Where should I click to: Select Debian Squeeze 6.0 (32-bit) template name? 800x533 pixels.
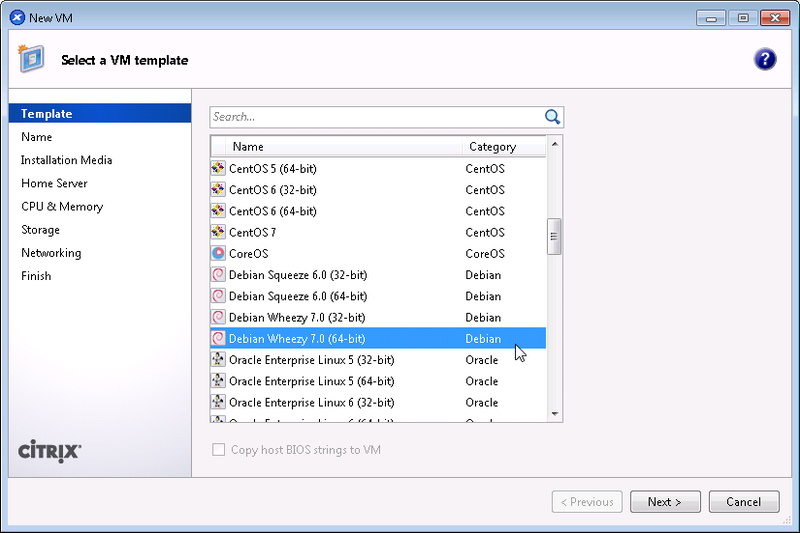tap(298, 275)
